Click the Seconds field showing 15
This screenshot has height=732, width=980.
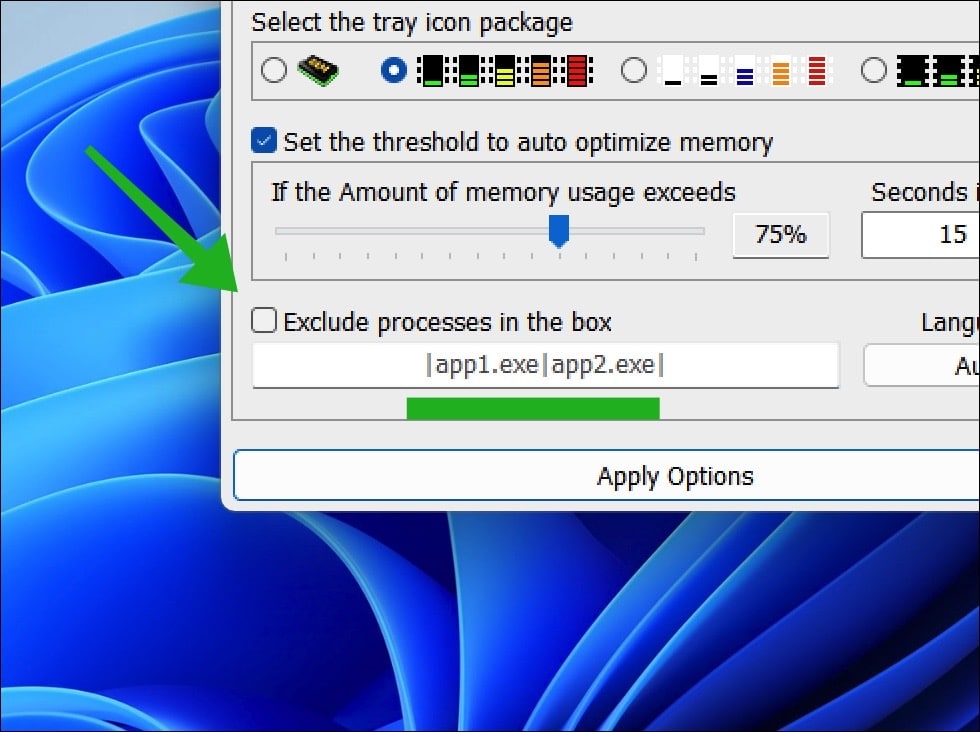click(x=920, y=234)
